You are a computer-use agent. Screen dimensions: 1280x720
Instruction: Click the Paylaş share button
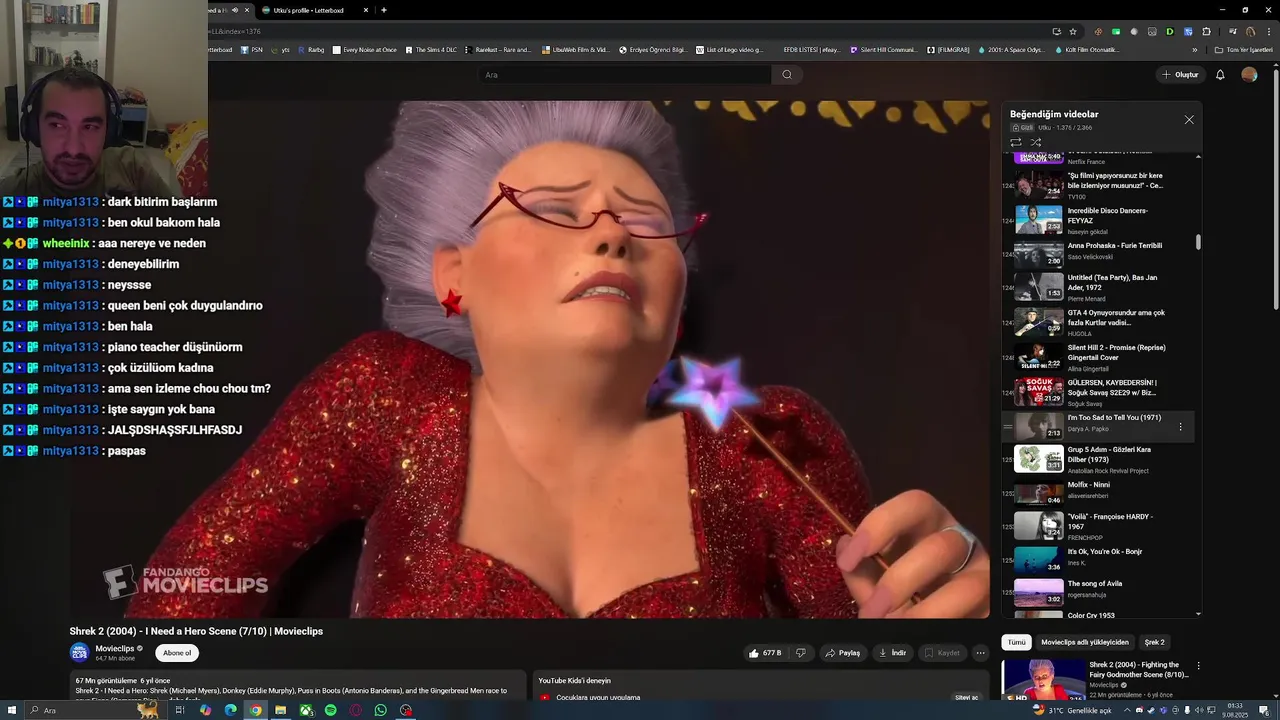coord(842,653)
